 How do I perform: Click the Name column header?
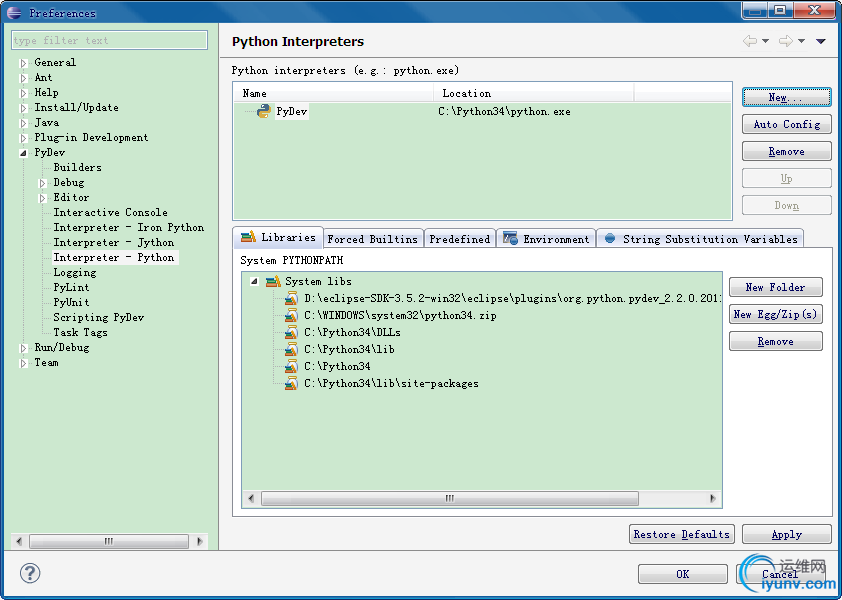(x=334, y=93)
